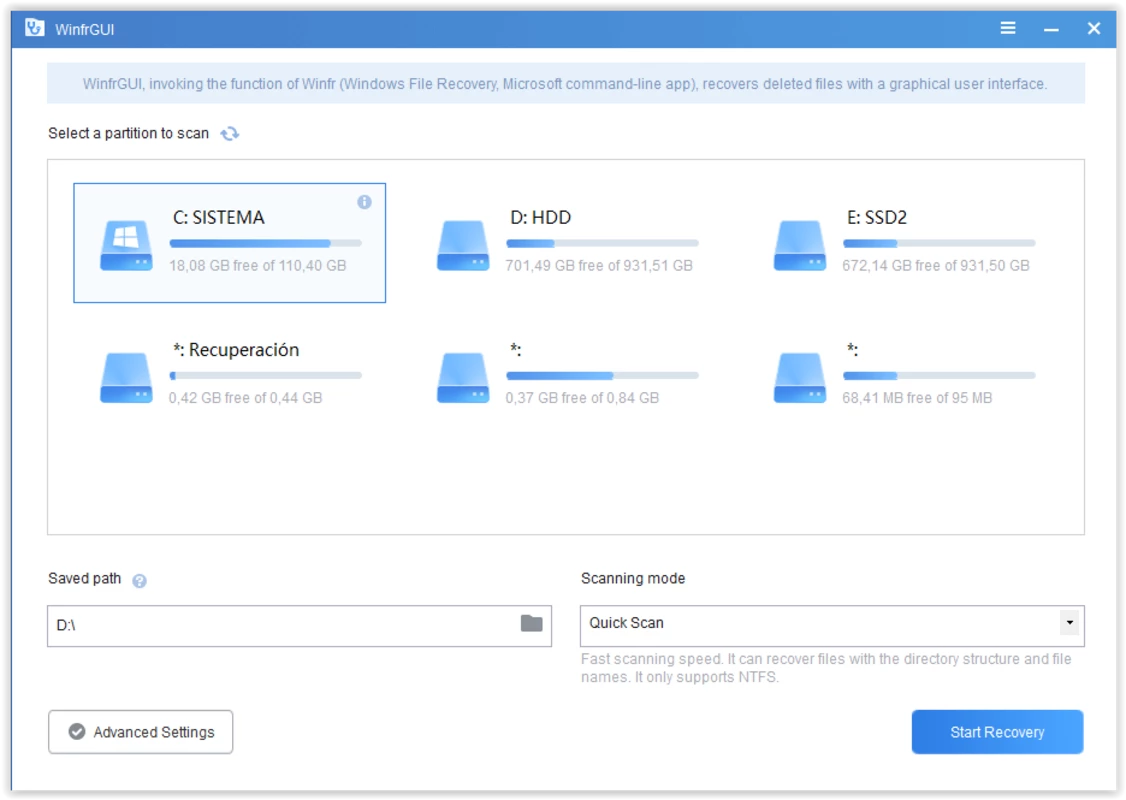
Task: Click the E: SSD2 usage bar
Action: (939, 243)
